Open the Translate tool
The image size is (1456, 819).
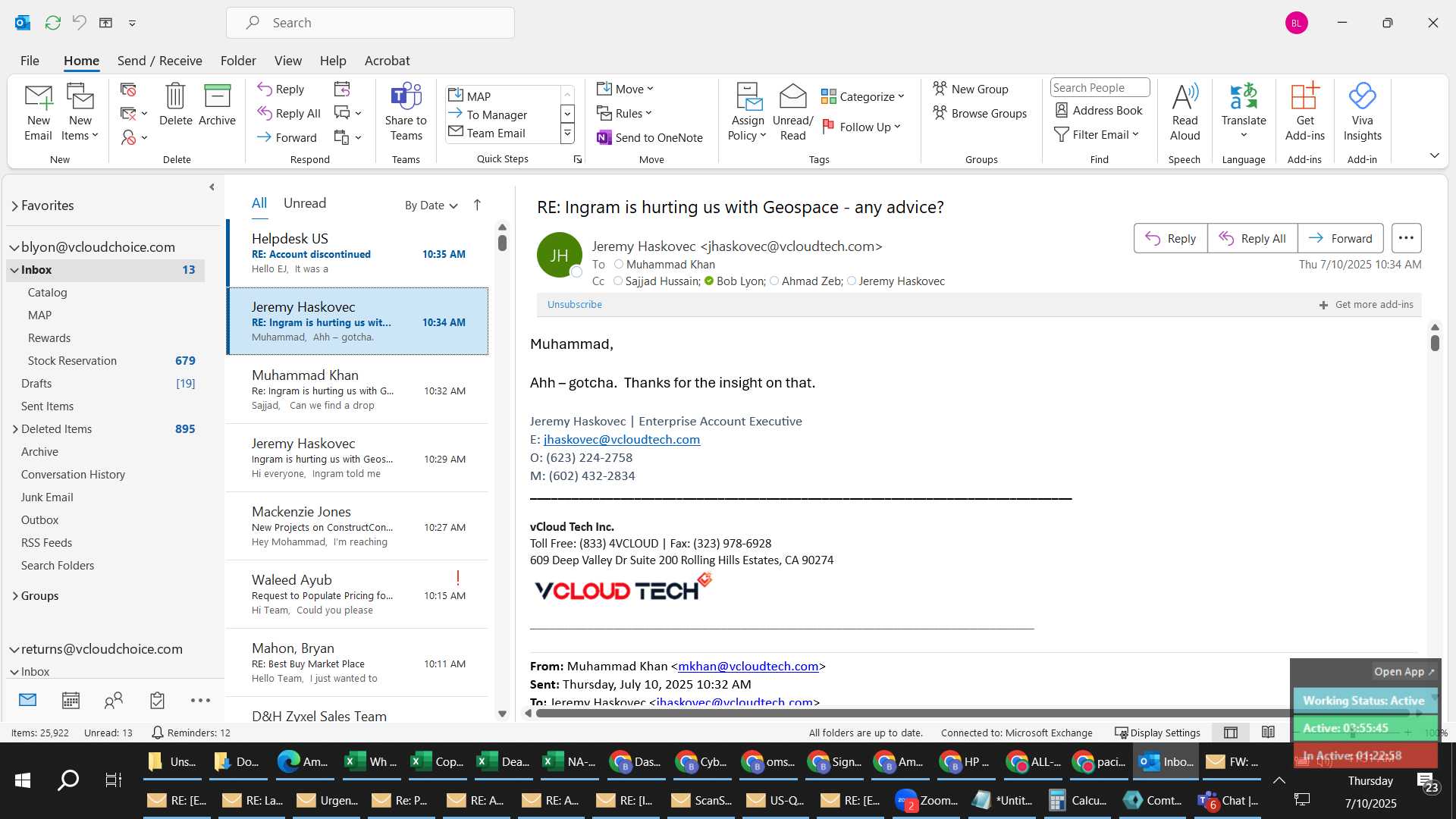pyautogui.click(x=1244, y=112)
